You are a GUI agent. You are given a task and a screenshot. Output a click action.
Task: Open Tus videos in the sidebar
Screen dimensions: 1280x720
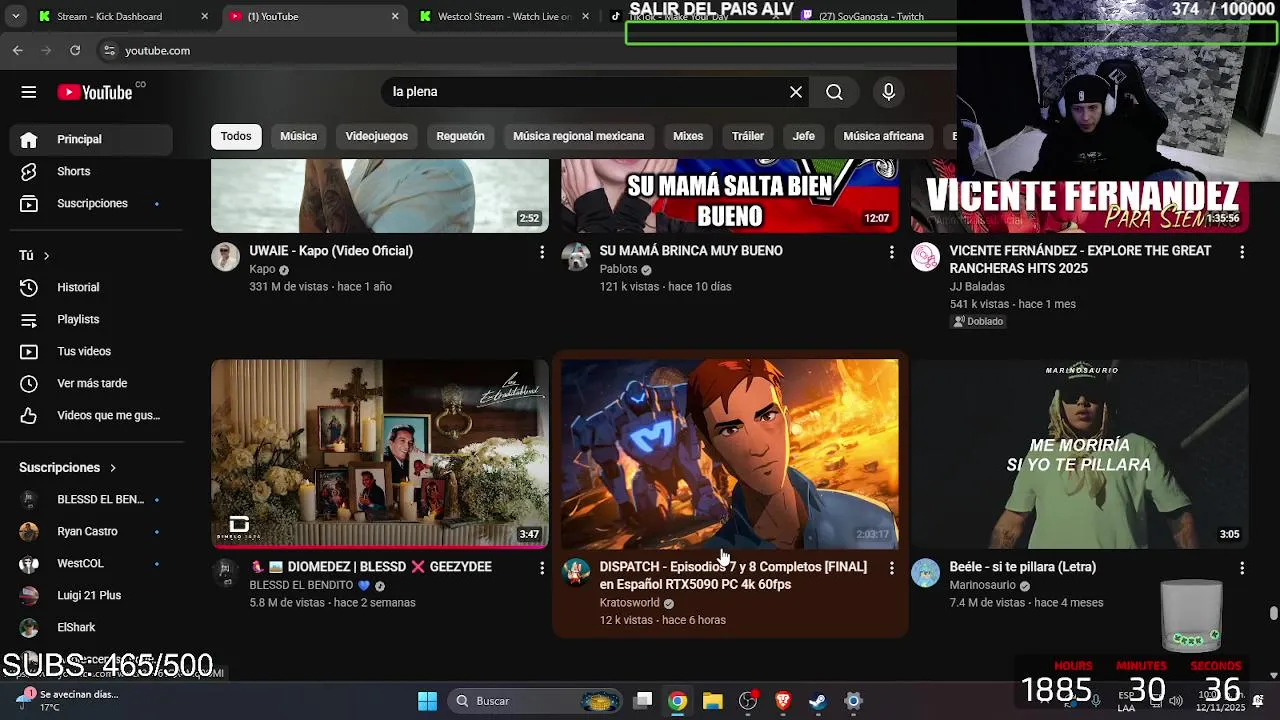pos(91,351)
